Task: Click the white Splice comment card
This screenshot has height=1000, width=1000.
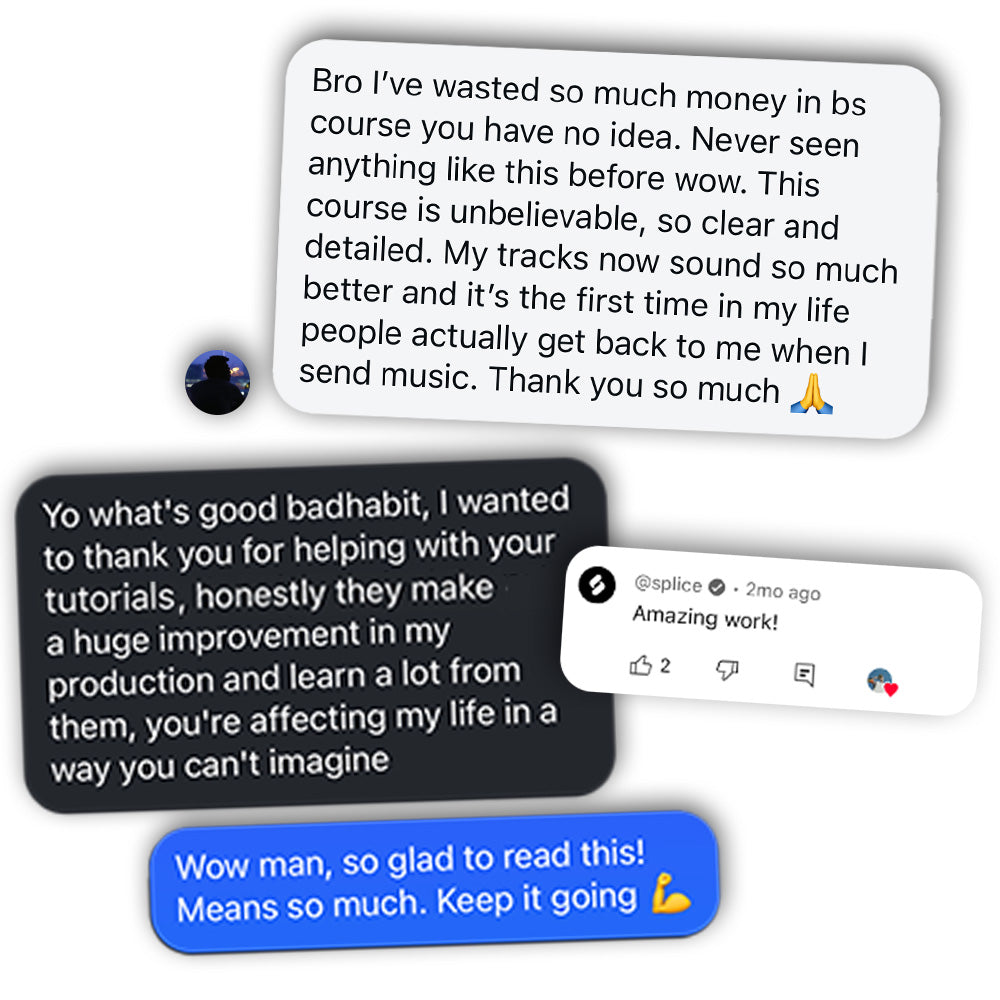Action: pos(770,630)
